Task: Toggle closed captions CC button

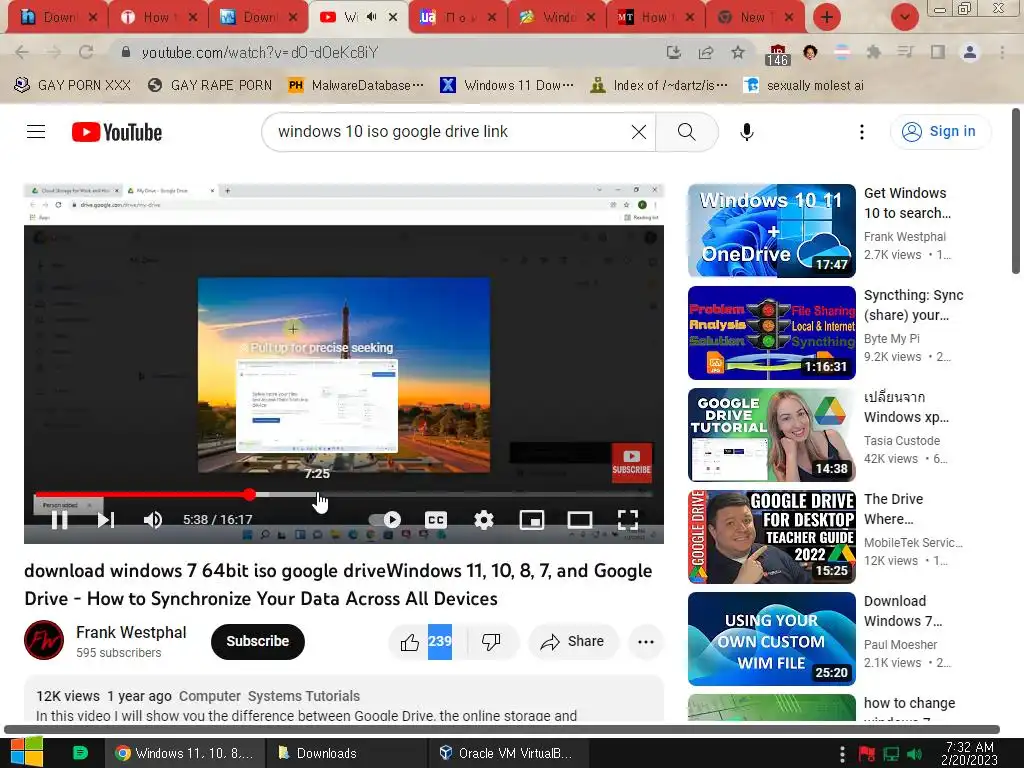Action: point(436,520)
